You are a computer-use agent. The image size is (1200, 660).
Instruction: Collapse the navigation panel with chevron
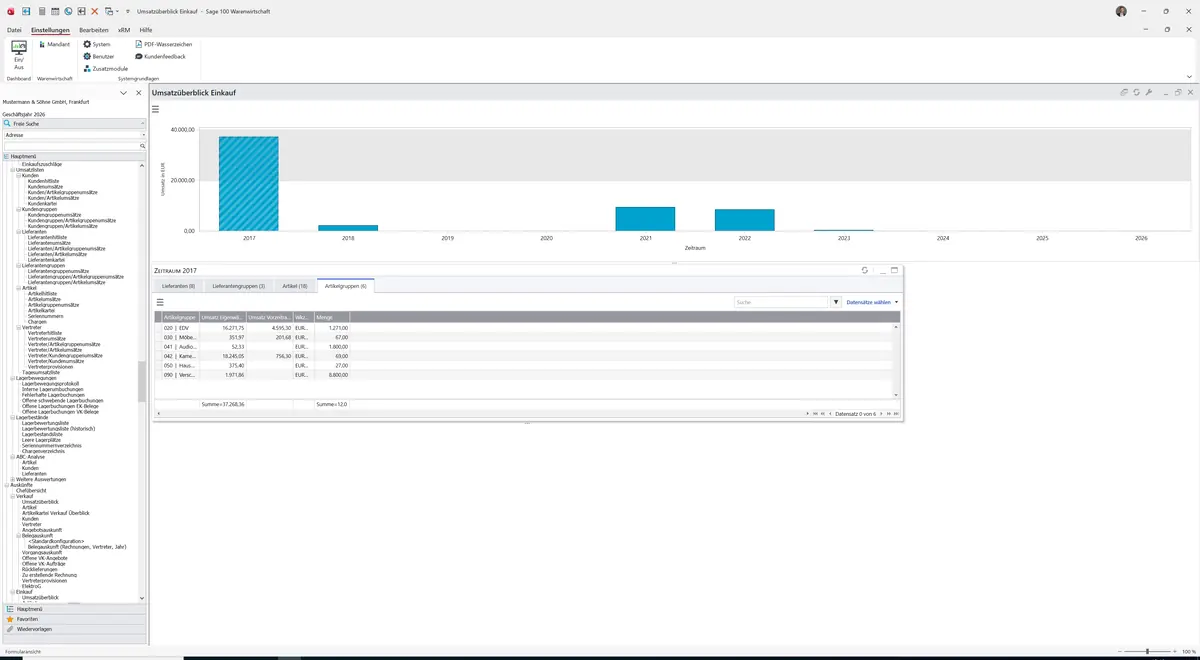pyautogui.click(x=123, y=93)
